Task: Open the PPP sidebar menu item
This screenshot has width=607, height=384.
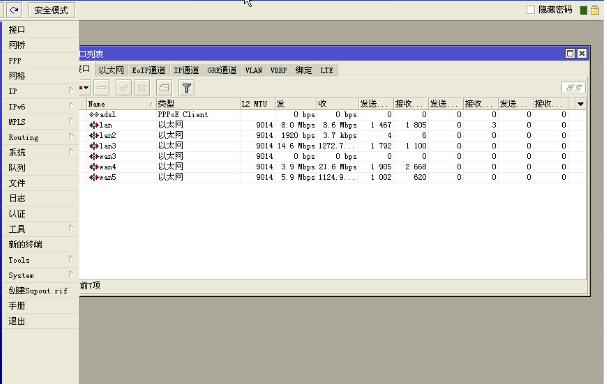Action: (x=41, y=61)
